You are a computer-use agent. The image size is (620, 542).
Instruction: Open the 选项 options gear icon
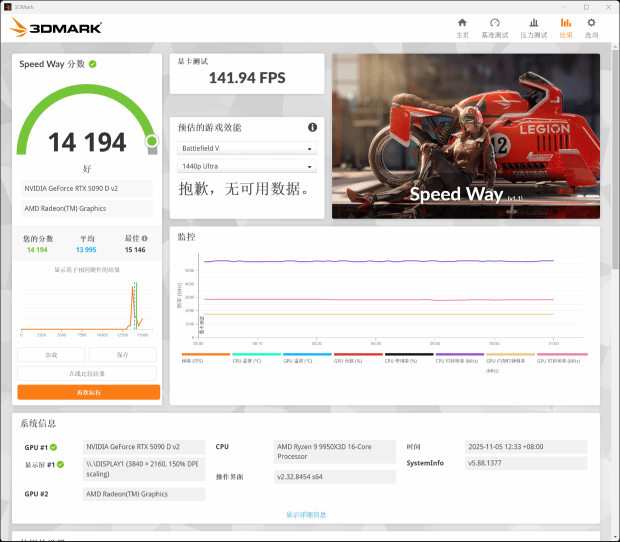point(591,27)
